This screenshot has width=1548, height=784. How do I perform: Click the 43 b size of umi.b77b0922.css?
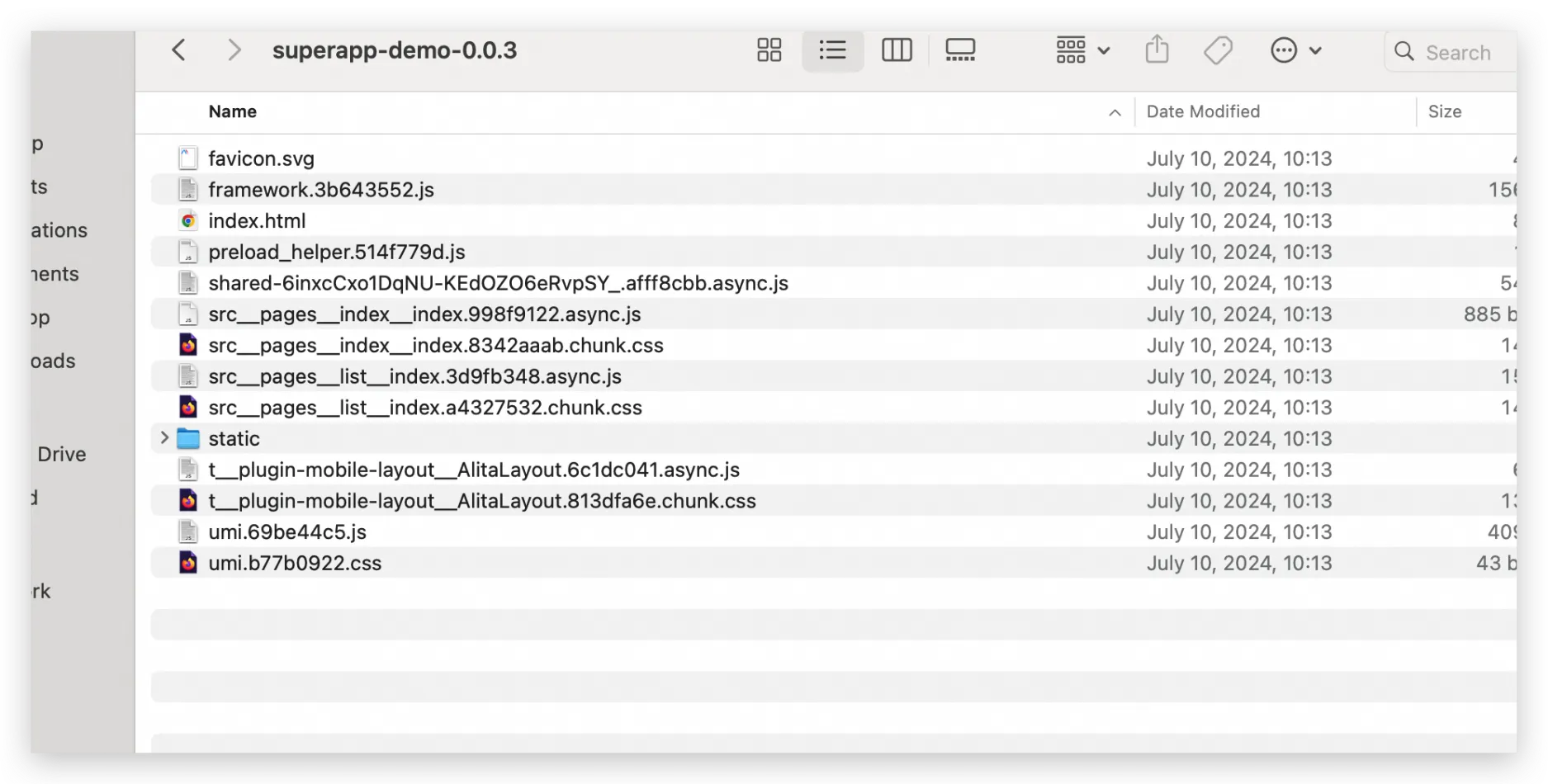point(1496,563)
